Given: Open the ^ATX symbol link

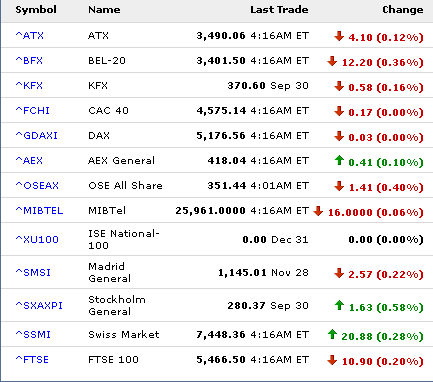Looking at the screenshot, I should point(29,35).
